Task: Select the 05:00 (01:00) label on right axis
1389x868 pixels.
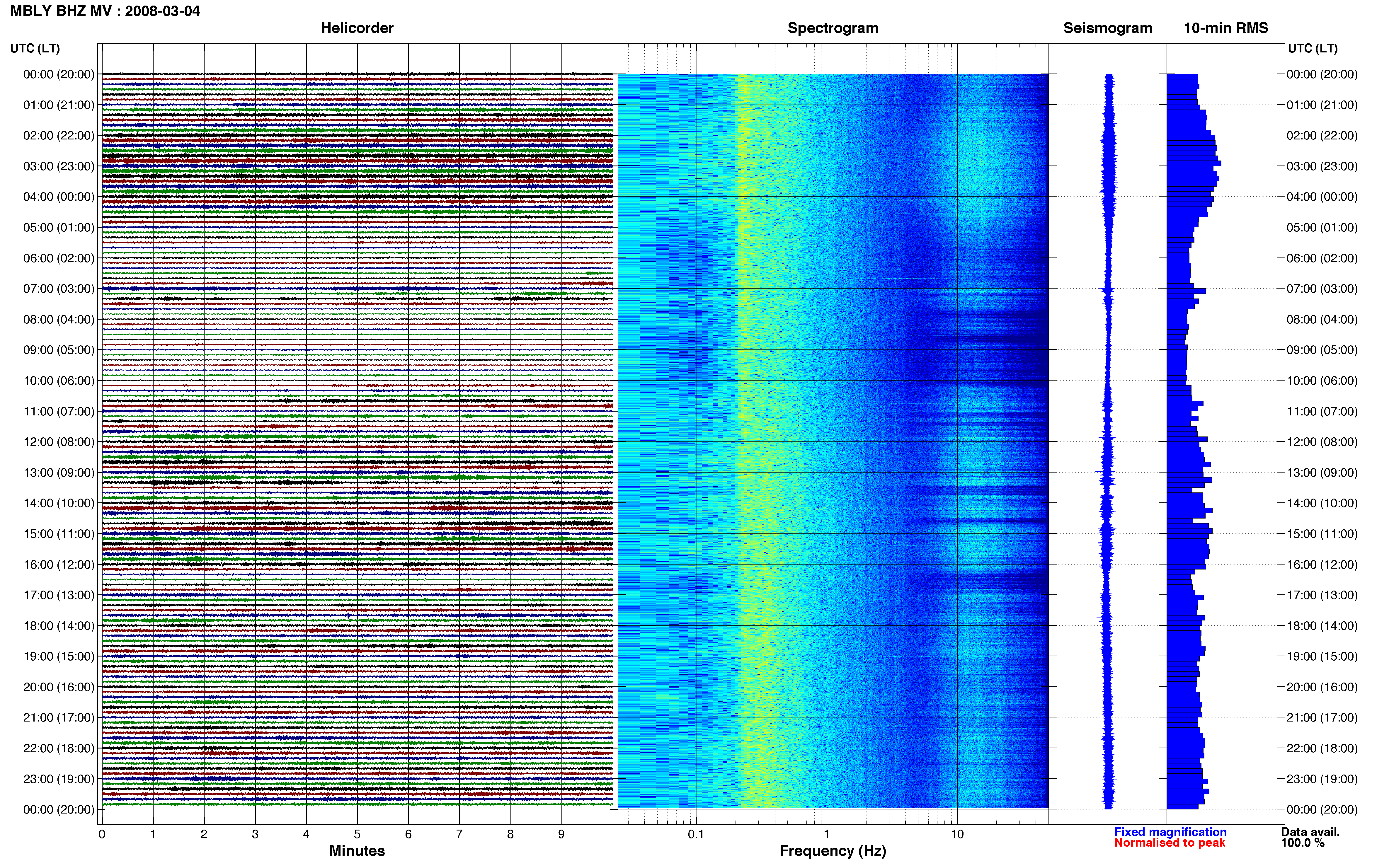Action: pyautogui.click(x=1322, y=227)
